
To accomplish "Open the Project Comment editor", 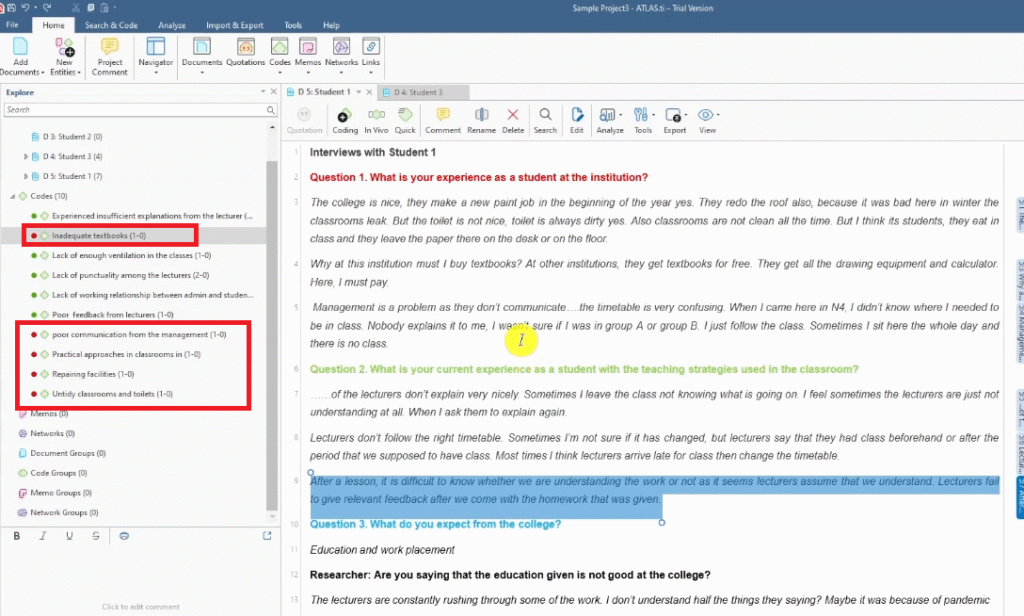I will 110,57.
